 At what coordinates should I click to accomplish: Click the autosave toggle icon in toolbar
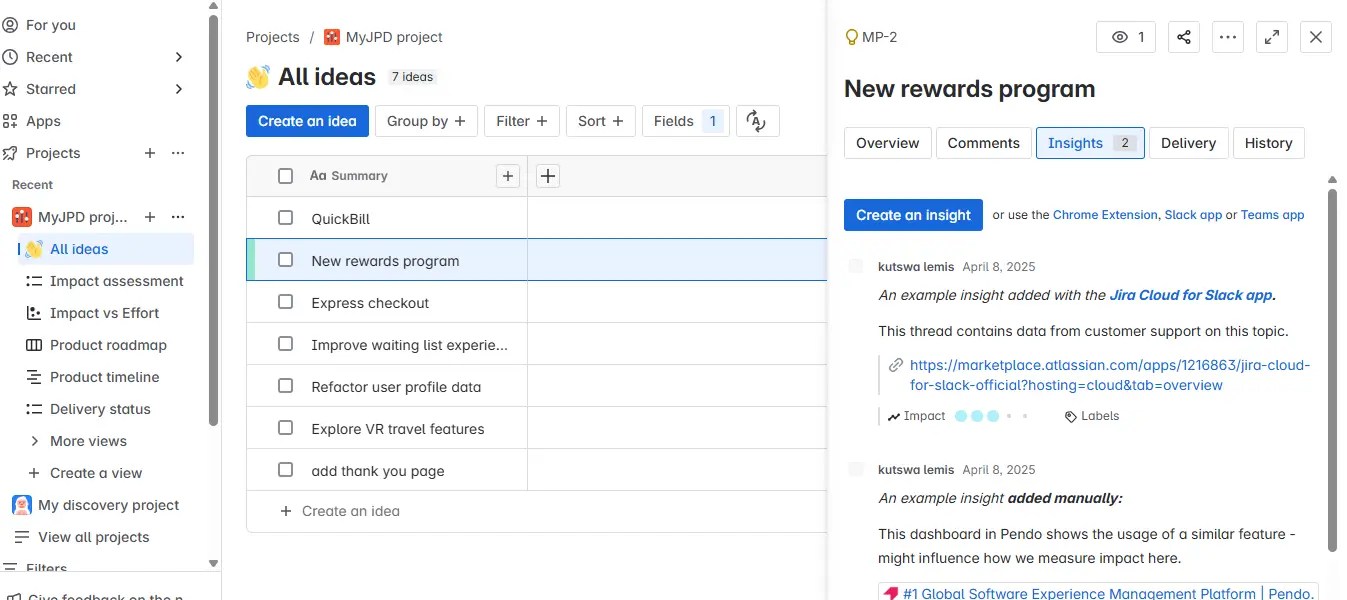point(757,121)
